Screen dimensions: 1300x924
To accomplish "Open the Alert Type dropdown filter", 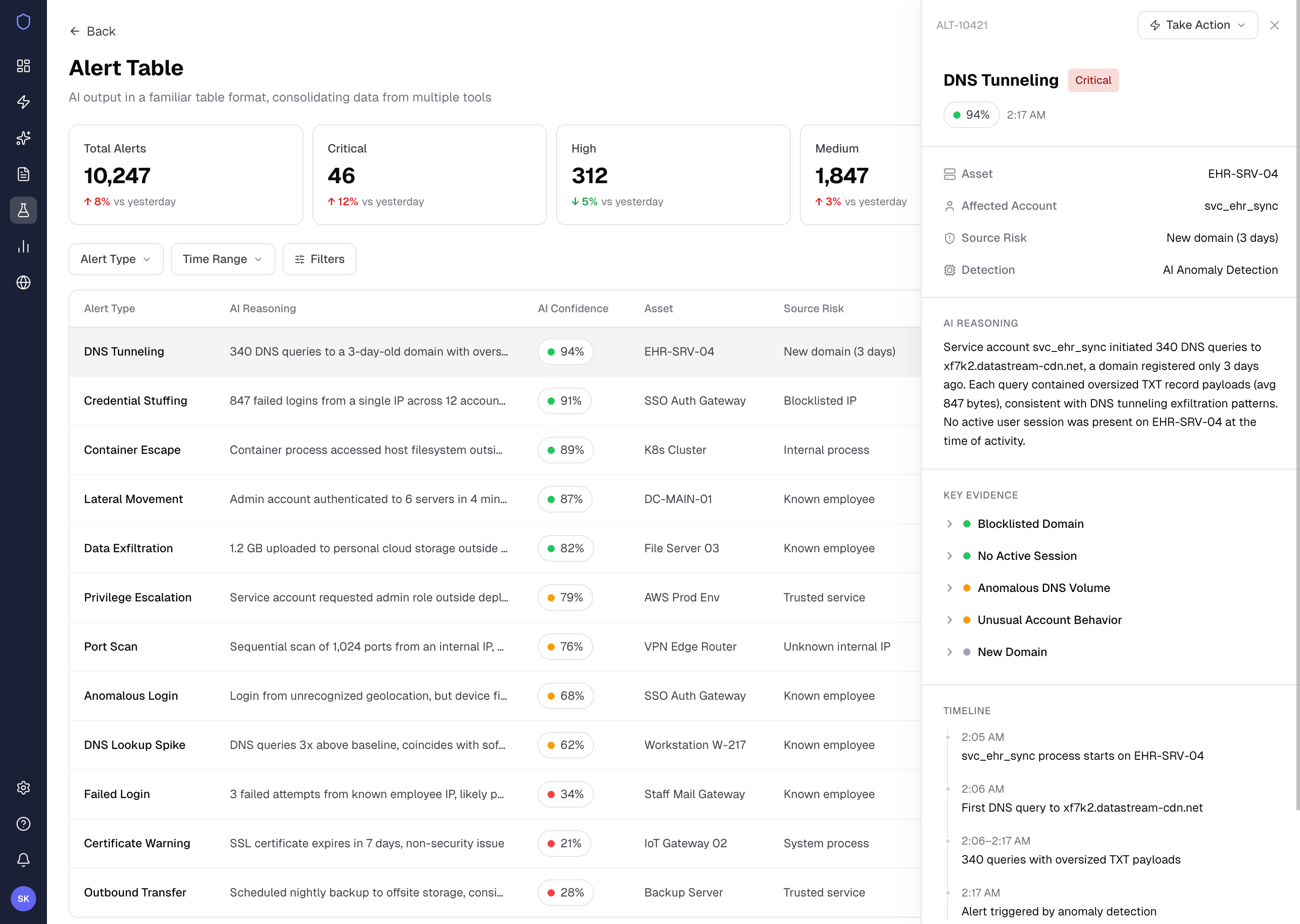I will point(116,259).
